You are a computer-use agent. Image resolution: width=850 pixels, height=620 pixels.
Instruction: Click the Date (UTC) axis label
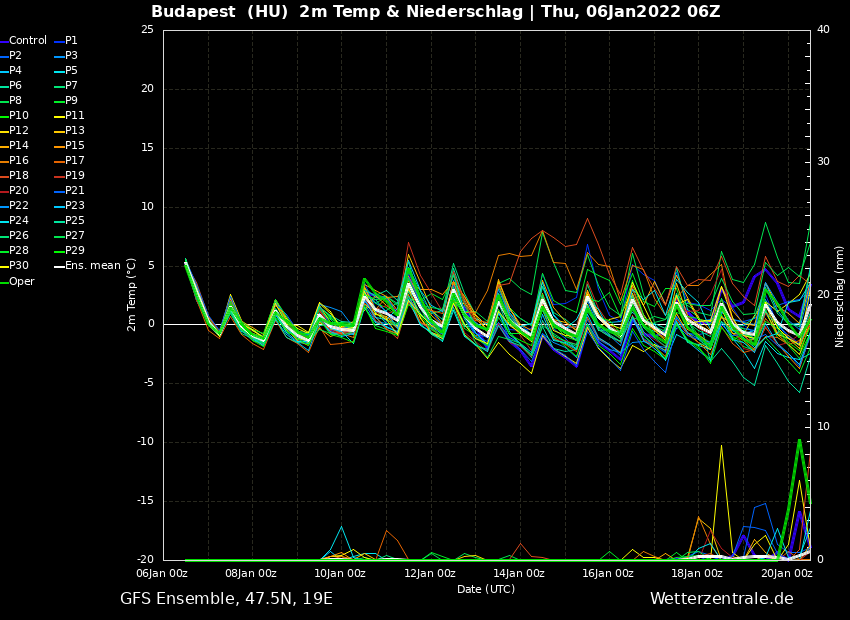(486, 589)
